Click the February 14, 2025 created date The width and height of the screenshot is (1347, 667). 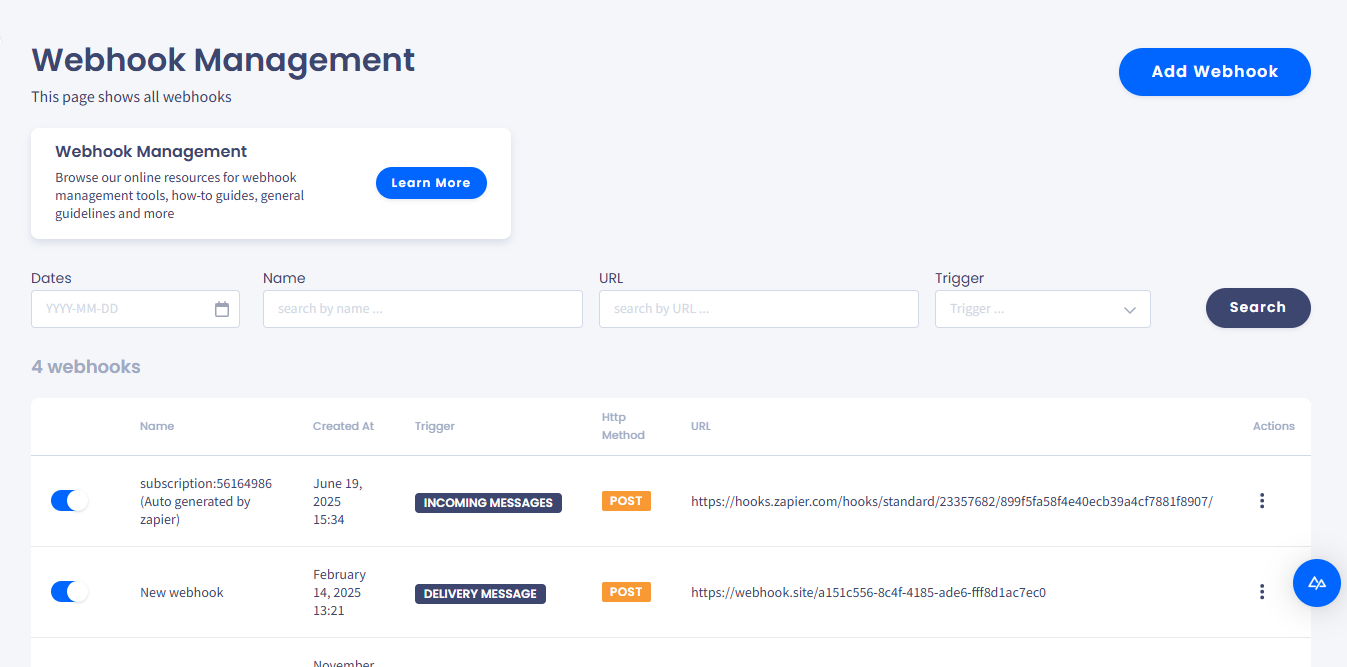coord(340,592)
